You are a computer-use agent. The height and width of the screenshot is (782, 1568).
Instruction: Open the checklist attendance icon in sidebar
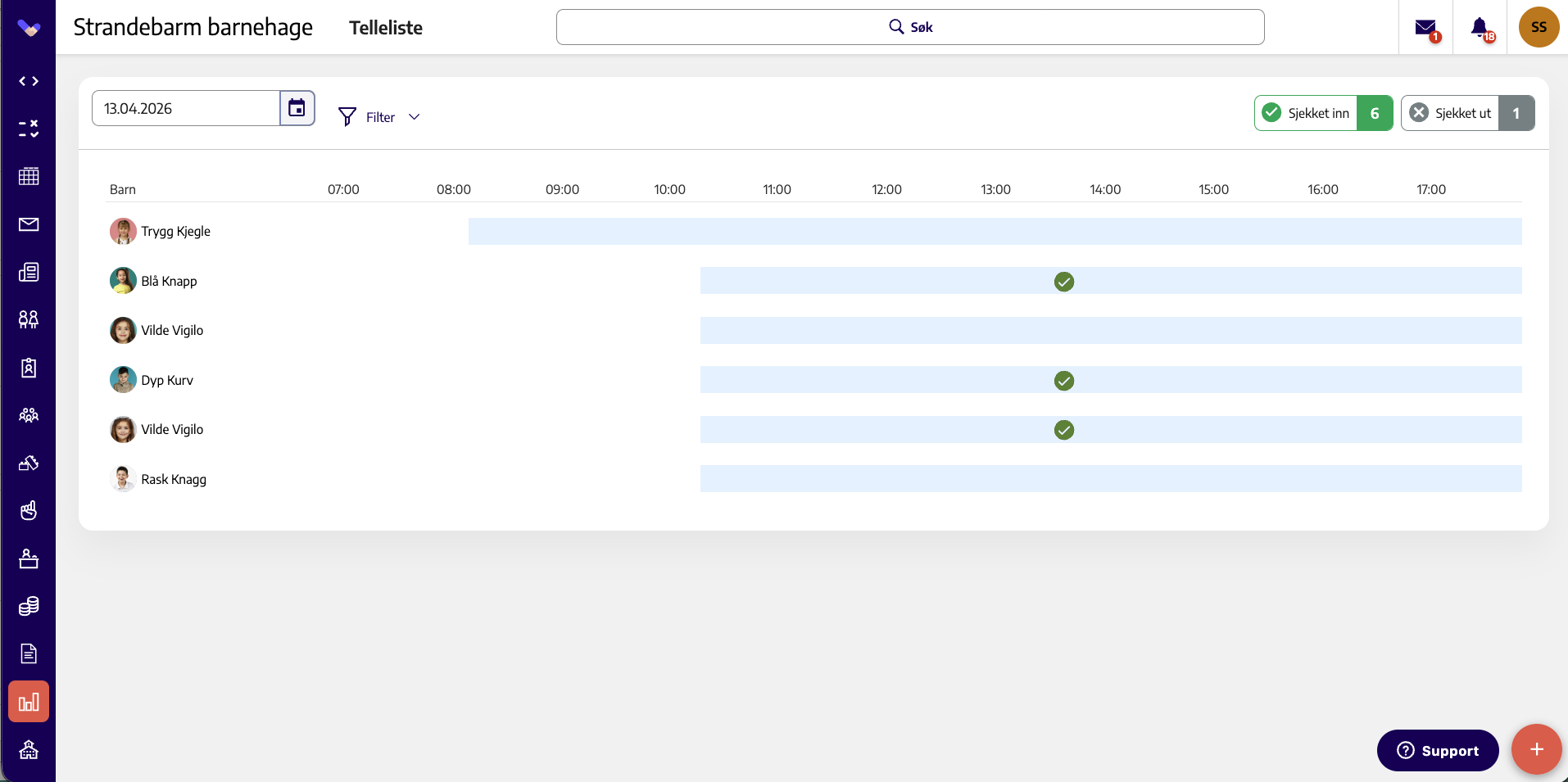pyautogui.click(x=29, y=129)
